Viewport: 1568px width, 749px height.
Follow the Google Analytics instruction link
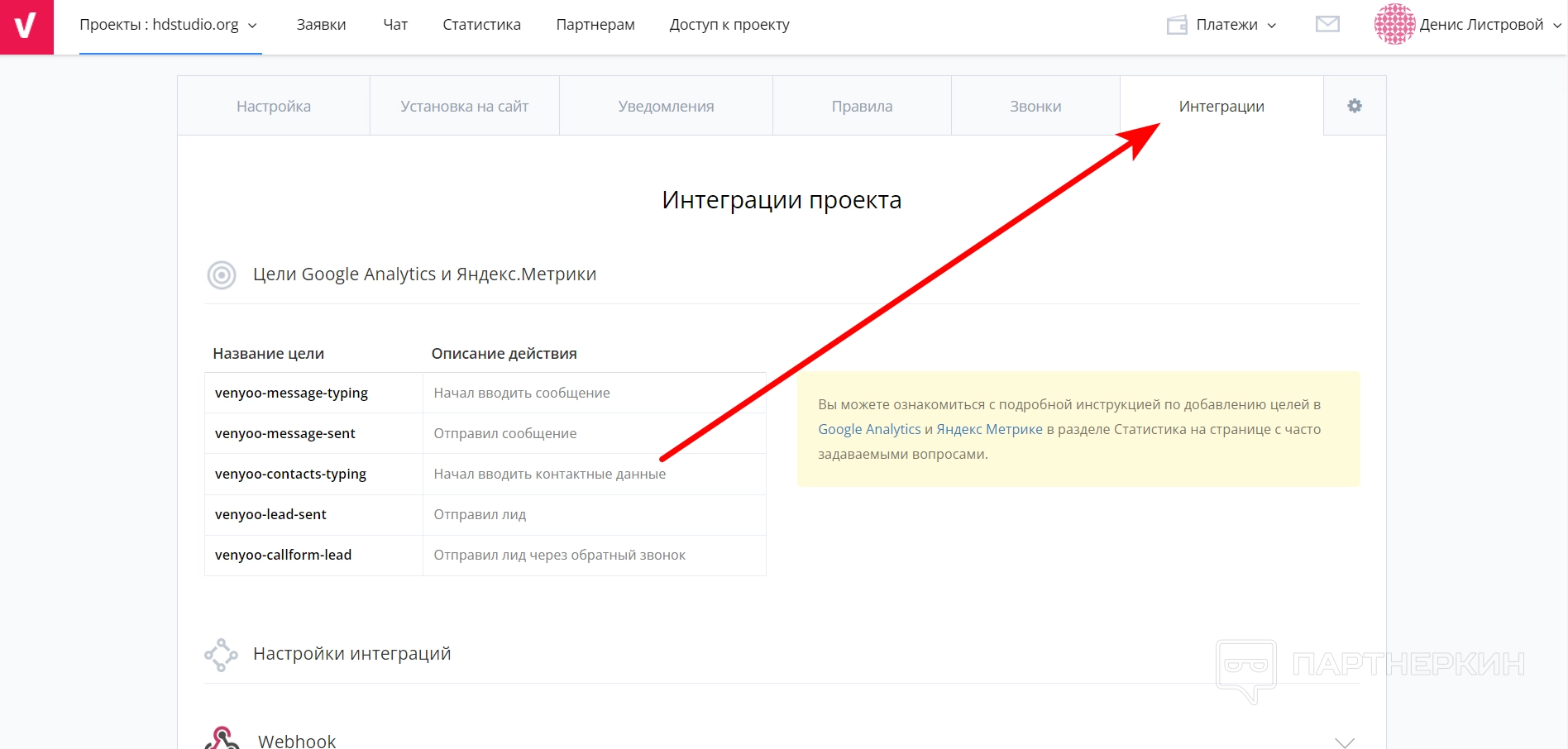(869, 429)
